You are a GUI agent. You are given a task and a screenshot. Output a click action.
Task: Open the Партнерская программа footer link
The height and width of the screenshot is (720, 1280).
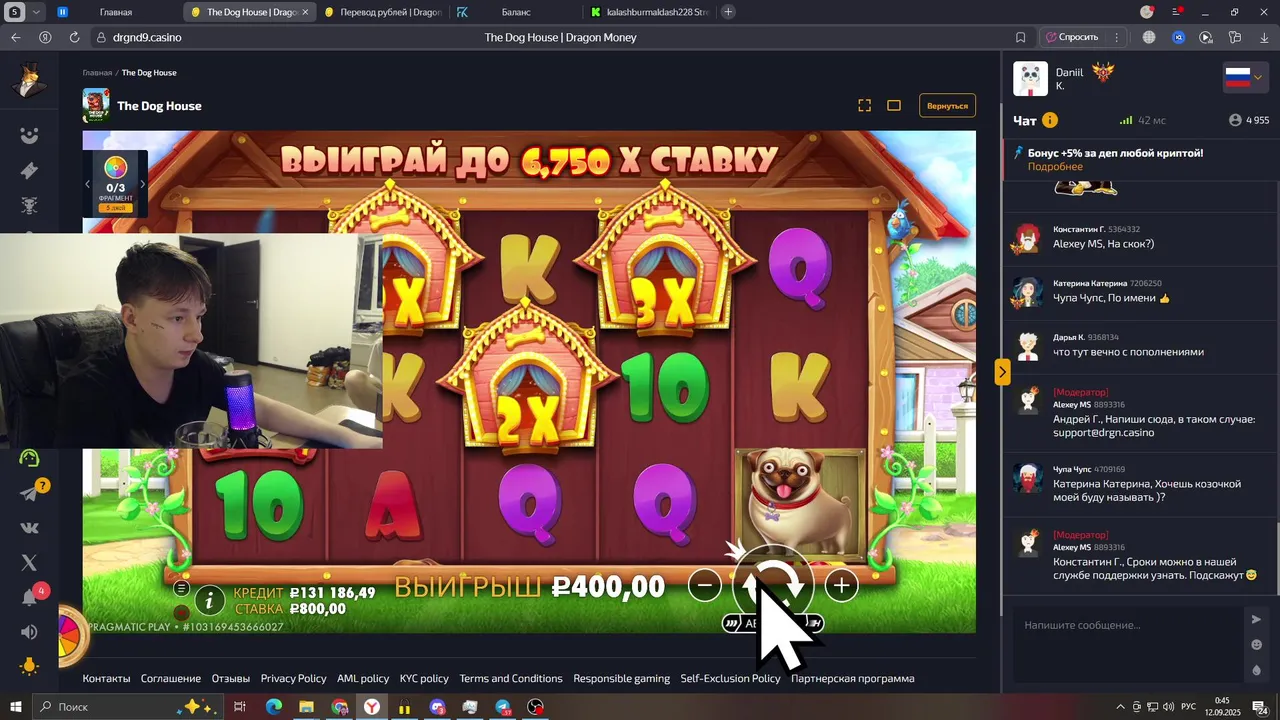pos(853,678)
